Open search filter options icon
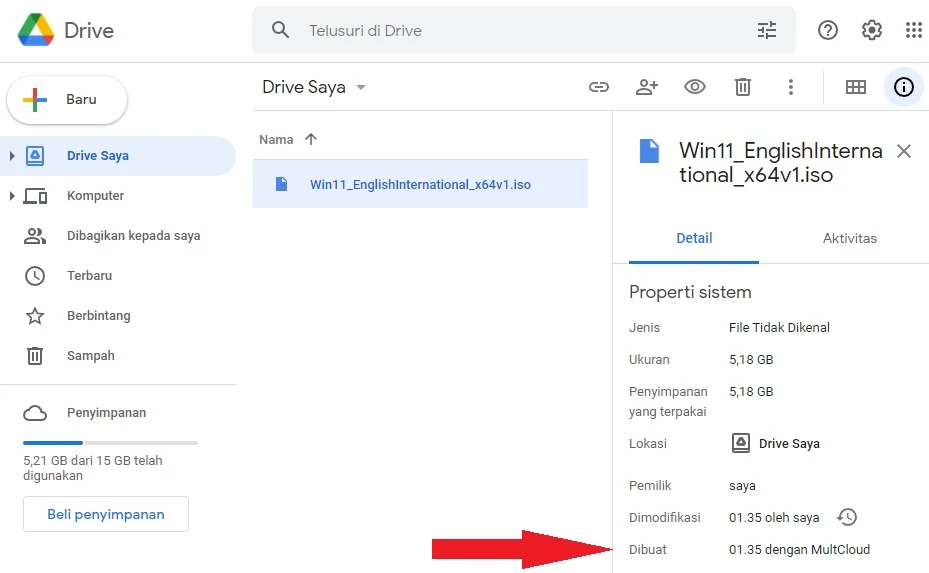The width and height of the screenshot is (929, 573). click(x=767, y=30)
